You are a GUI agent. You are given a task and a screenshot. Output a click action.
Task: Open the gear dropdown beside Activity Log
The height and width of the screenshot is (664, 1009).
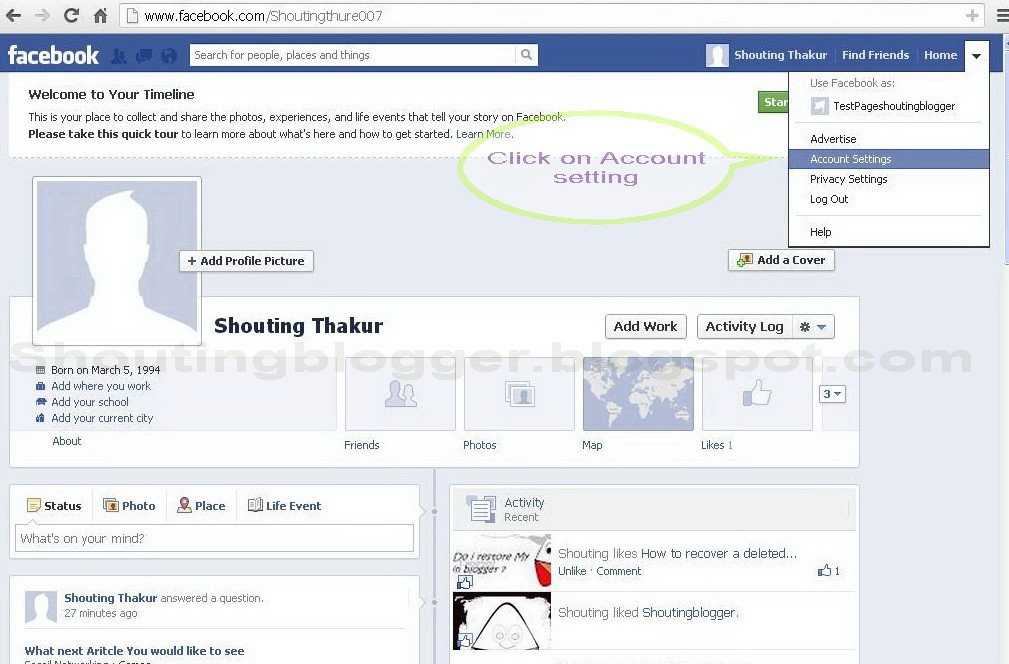point(813,327)
